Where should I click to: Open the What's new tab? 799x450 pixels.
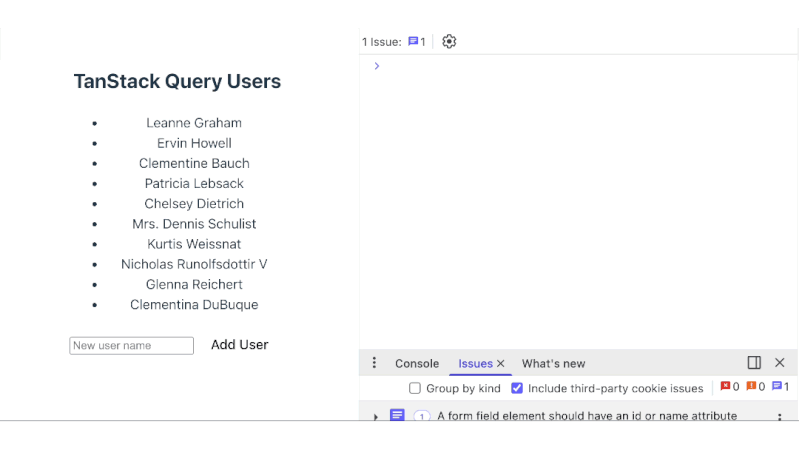[x=553, y=364]
